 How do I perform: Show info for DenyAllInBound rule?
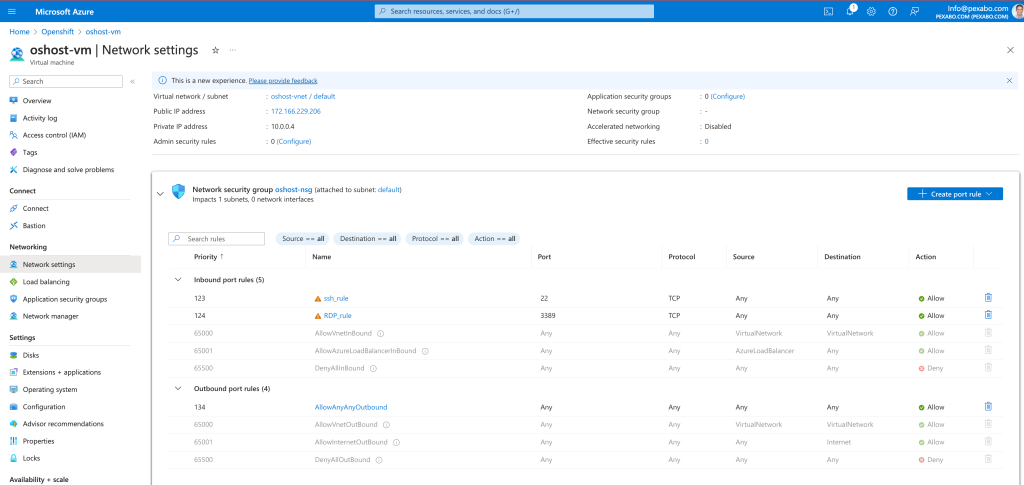(x=373, y=368)
